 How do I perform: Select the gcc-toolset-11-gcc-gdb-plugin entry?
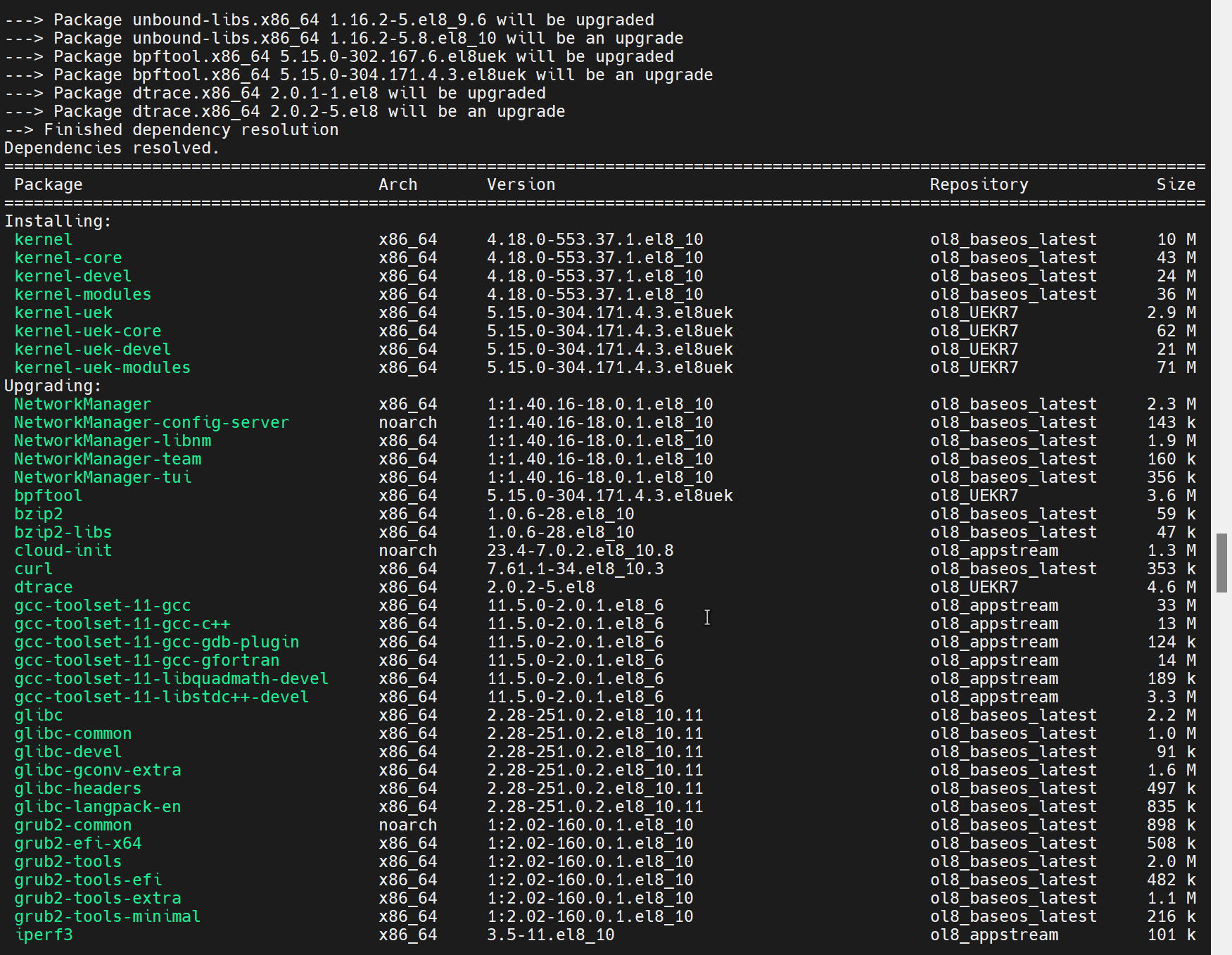click(x=157, y=642)
